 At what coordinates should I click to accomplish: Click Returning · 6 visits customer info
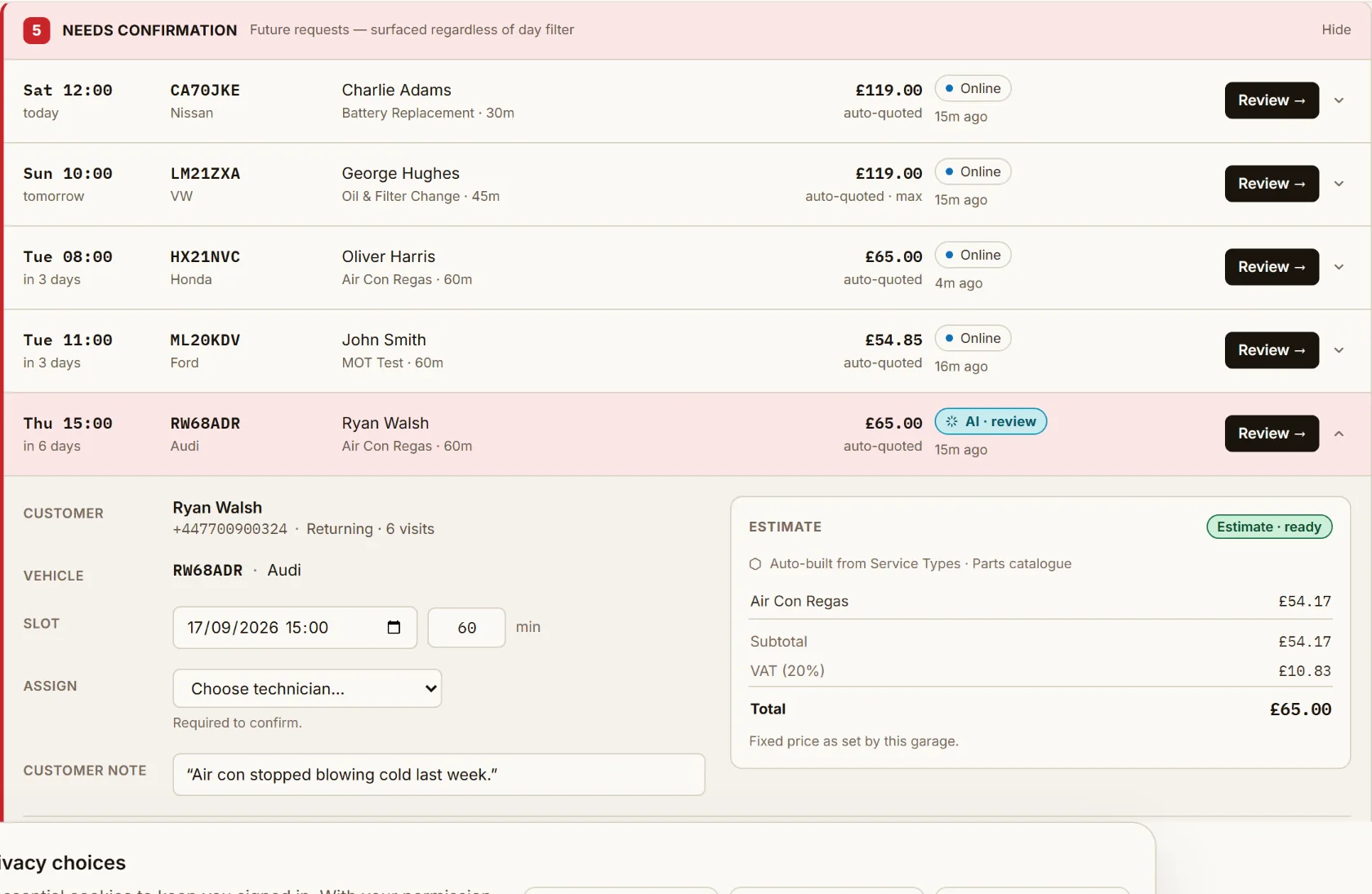(370, 529)
